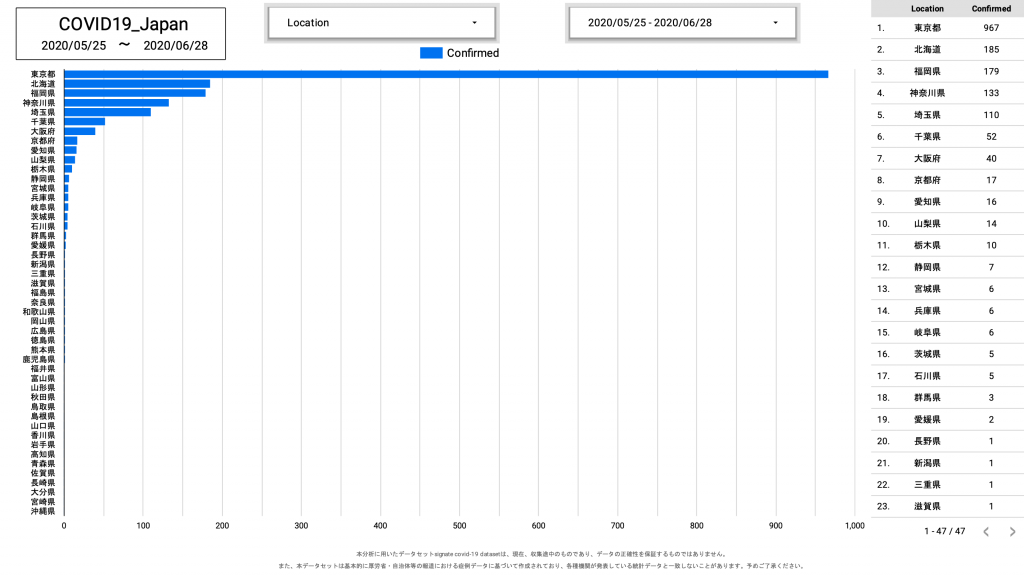Sort table by Confirmed column header
This screenshot has width=1024, height=576.
991,8
